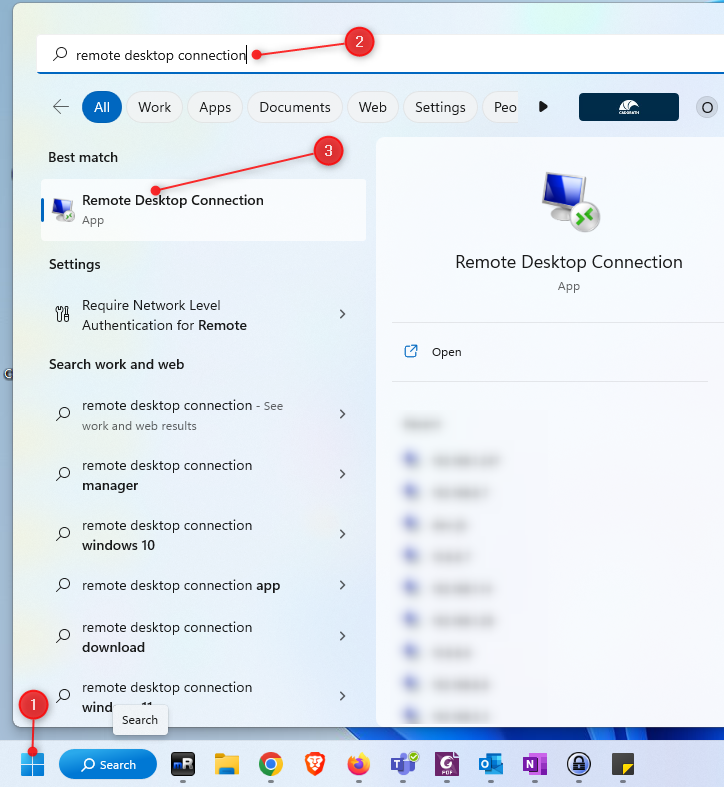The image size is (724, 787).
Task: Click Open in the preview pane
Action: click(446, 352)
